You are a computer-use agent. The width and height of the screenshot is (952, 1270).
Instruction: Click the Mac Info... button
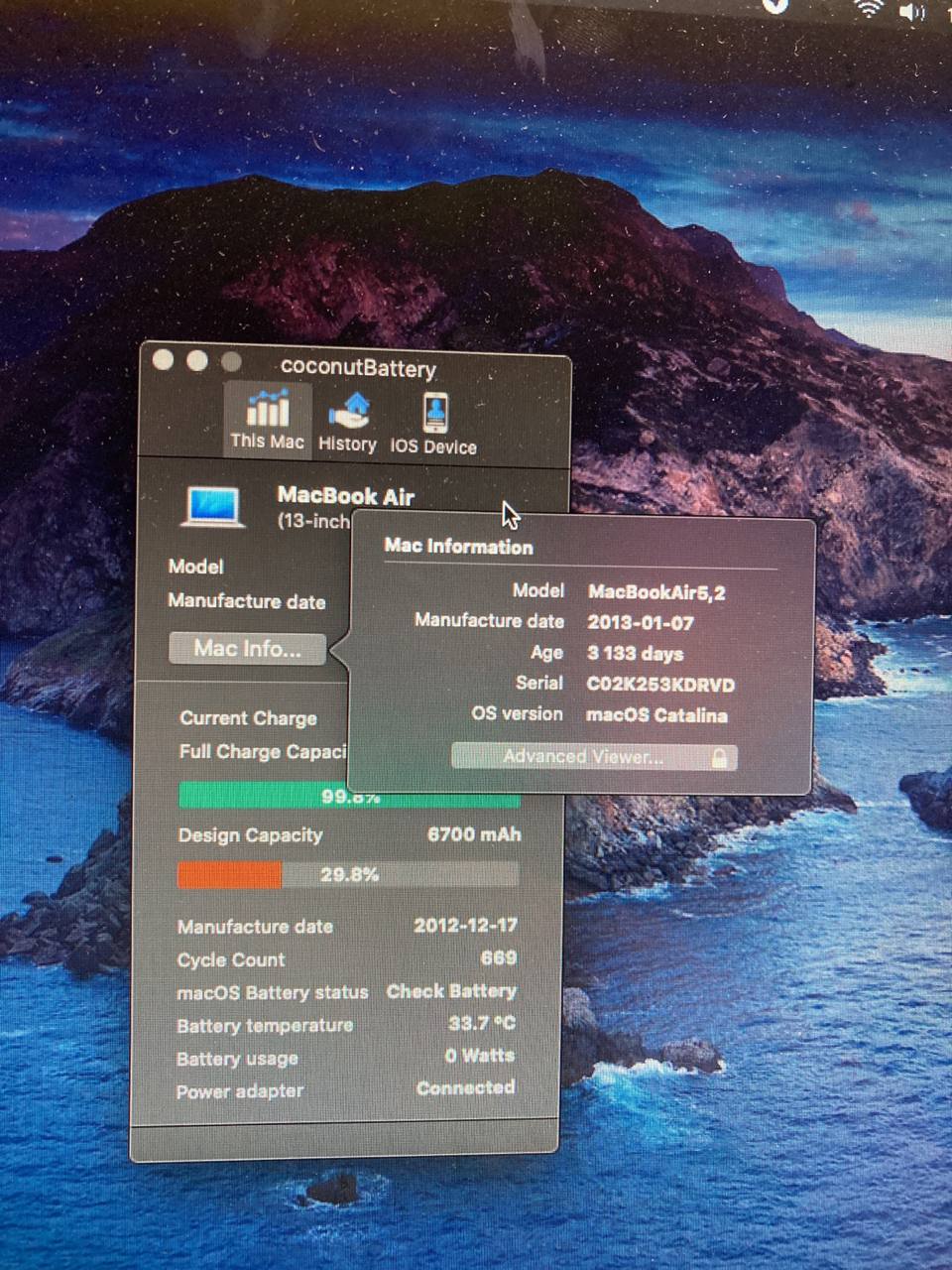tap(247, 649)
